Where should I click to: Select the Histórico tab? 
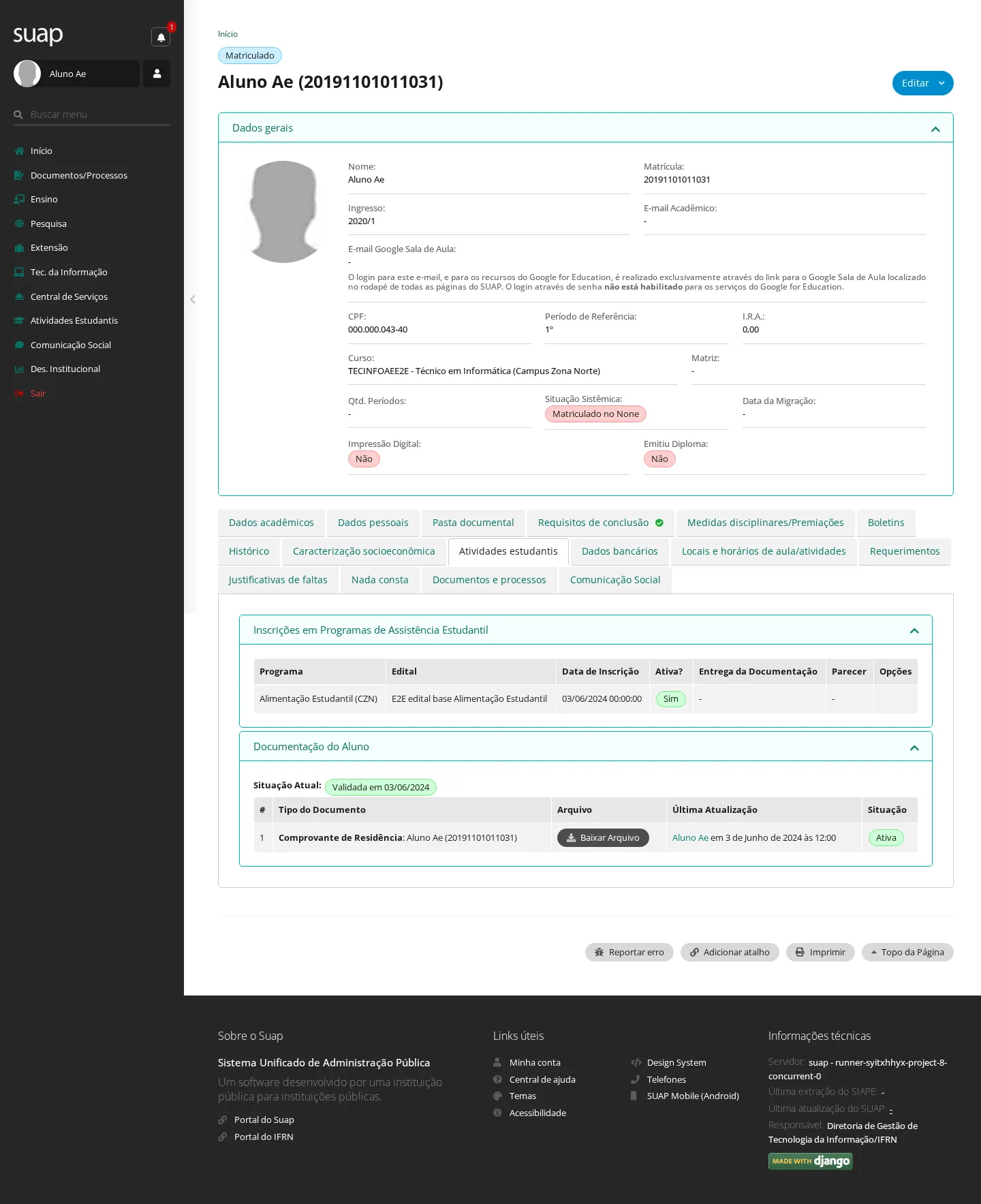[x=249, y=551]
